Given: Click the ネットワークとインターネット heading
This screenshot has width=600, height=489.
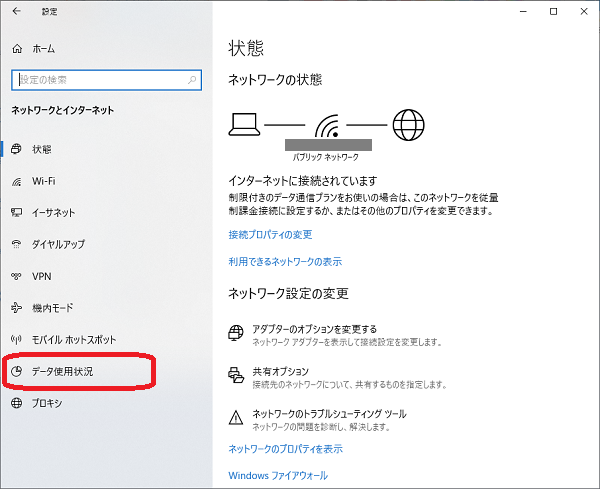Looking at the screenshot, I should point(63,111).
